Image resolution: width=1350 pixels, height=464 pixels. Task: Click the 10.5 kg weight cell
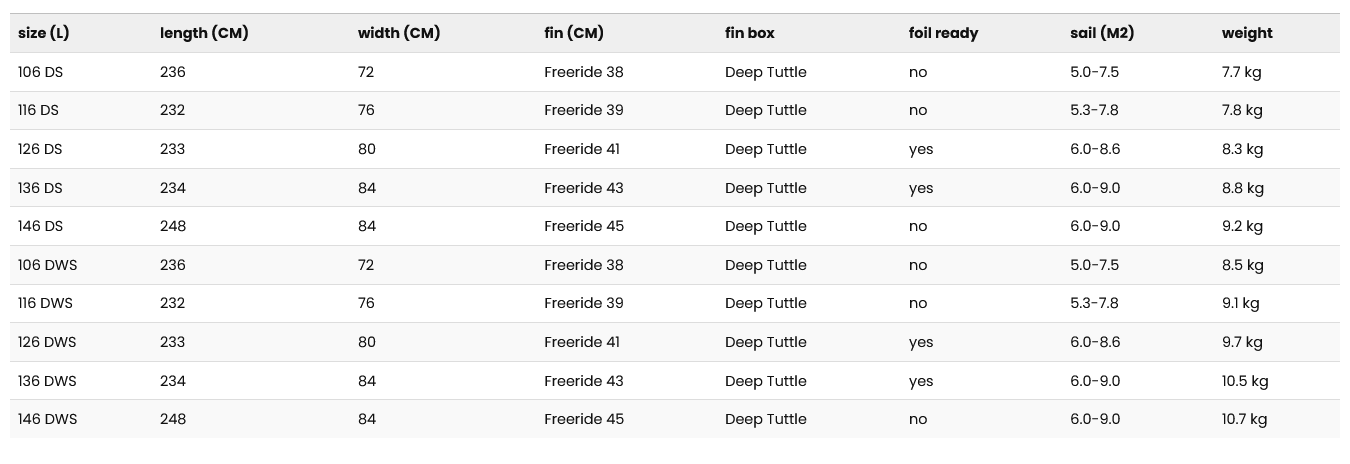click(x=1245, y=381)
